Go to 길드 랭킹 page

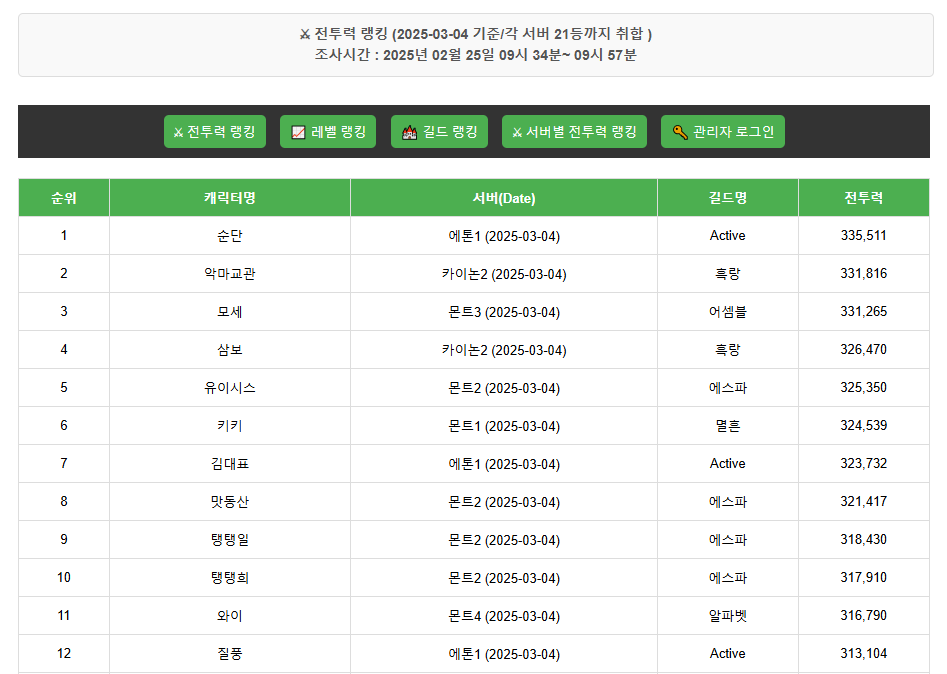pyautogui.click(x=449, y=132)
